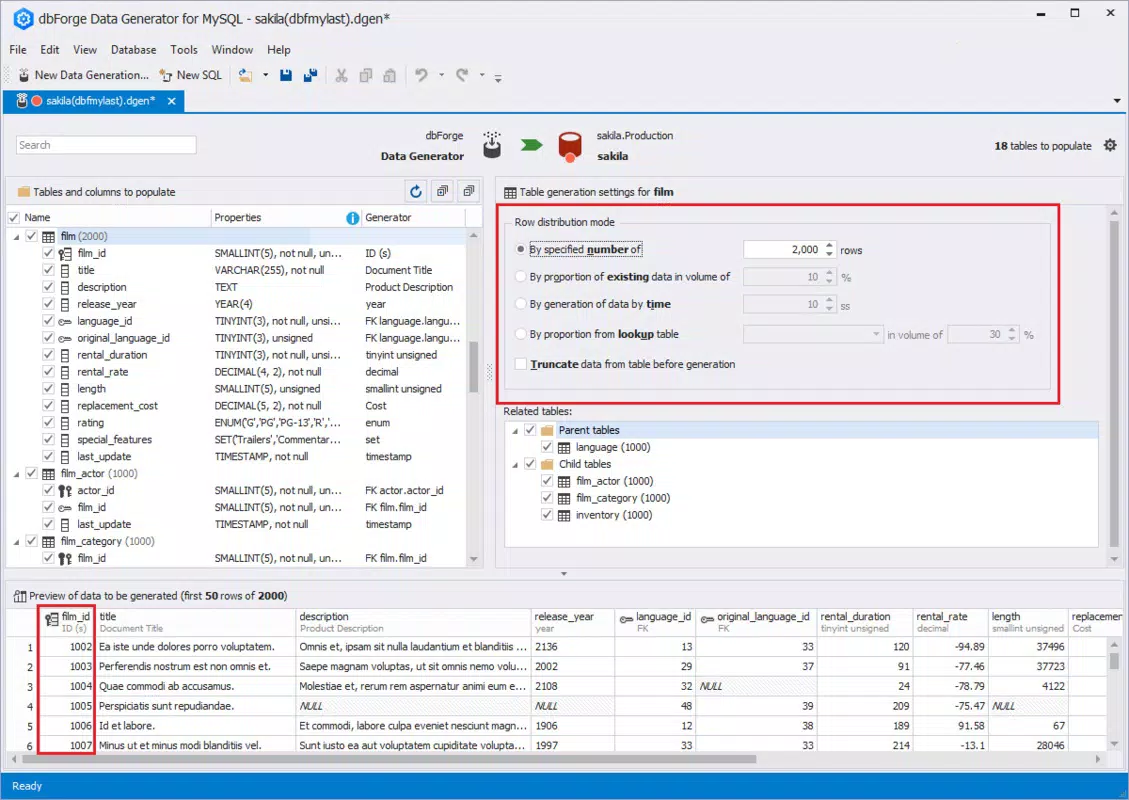Click the Copy icon in toolbar
This screenshot has height=800, width=1129.
click(x=366, y=75)
